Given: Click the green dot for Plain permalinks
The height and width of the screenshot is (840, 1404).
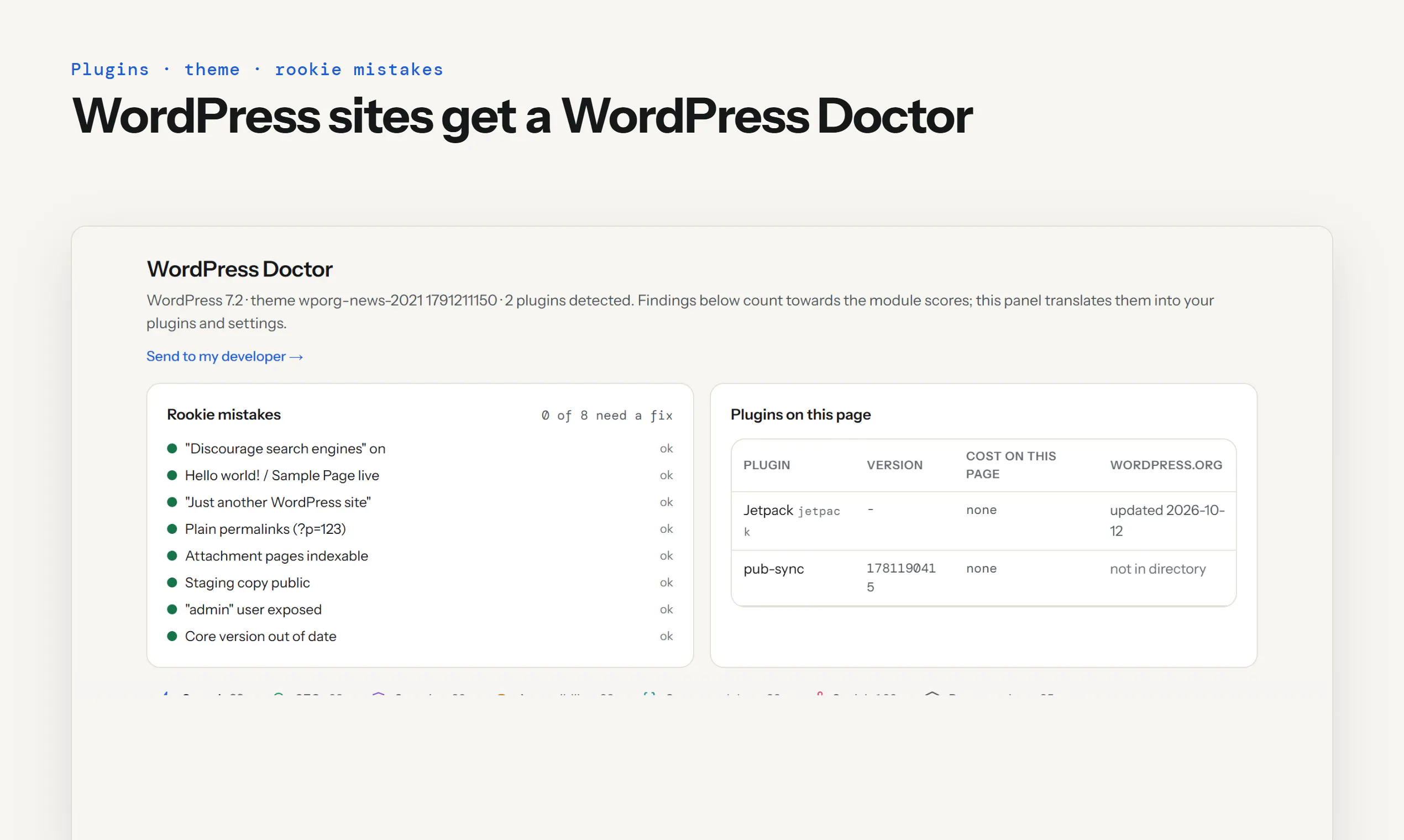Looking at the screenshot, I should pos(172,529).
